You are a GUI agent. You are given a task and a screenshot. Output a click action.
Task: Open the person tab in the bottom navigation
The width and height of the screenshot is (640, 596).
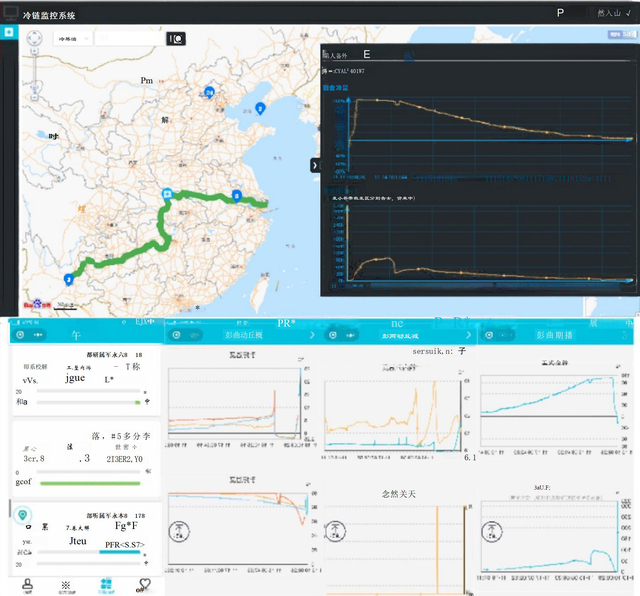click(27, 585)
